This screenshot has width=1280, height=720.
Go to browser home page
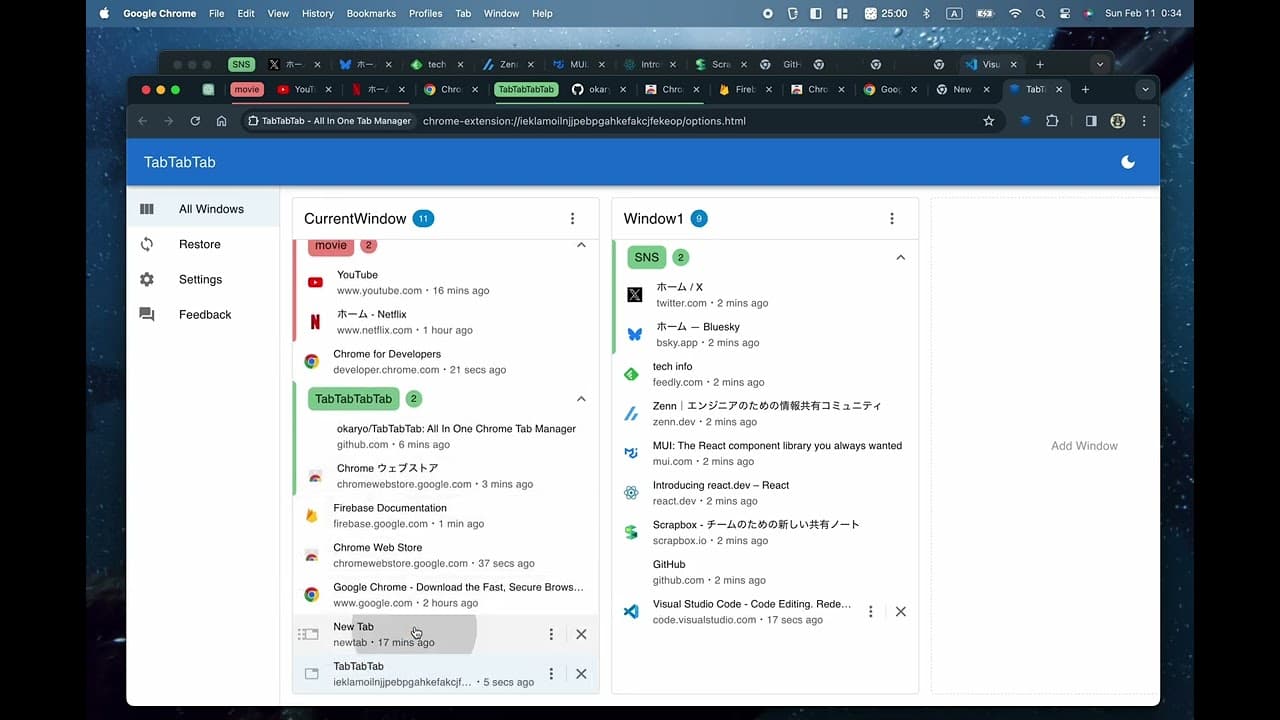(221, 121)
